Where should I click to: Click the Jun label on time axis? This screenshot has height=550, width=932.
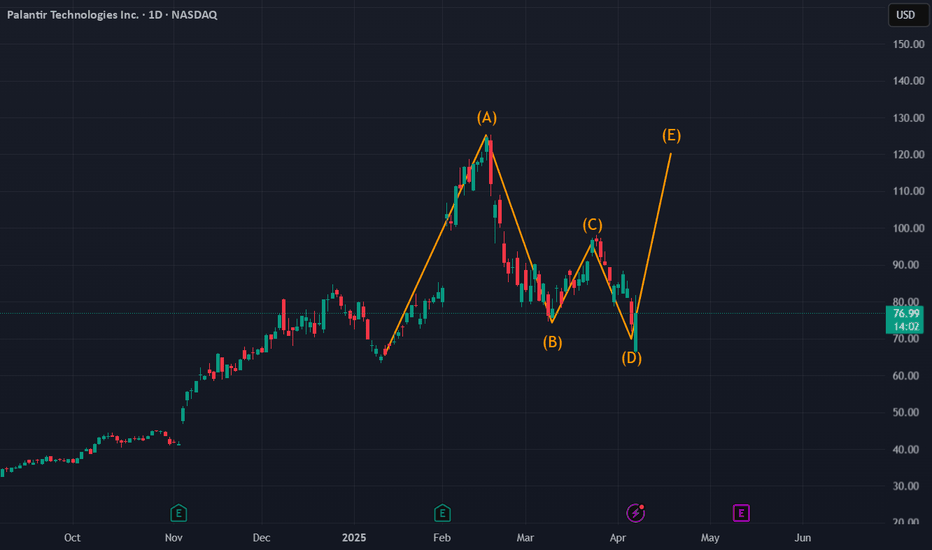[x=802, y=538]
